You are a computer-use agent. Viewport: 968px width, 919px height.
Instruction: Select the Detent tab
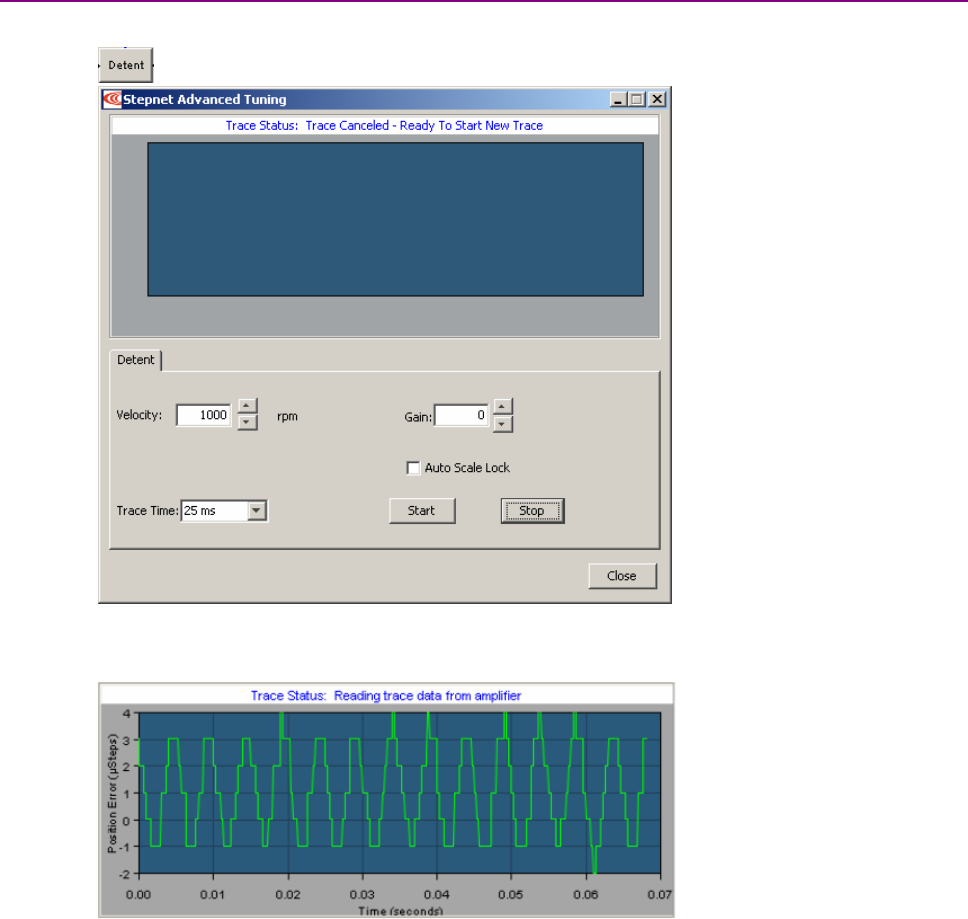[136, 360]
